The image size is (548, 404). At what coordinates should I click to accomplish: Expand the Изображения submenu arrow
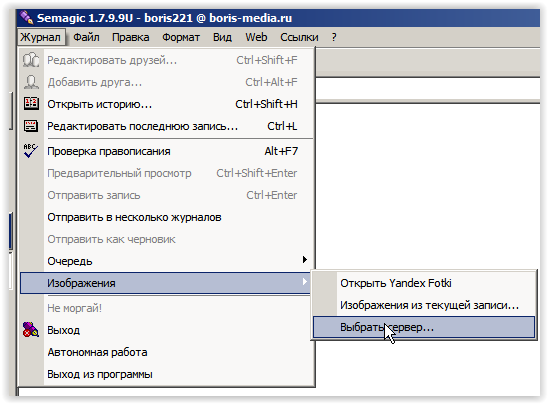305,282
